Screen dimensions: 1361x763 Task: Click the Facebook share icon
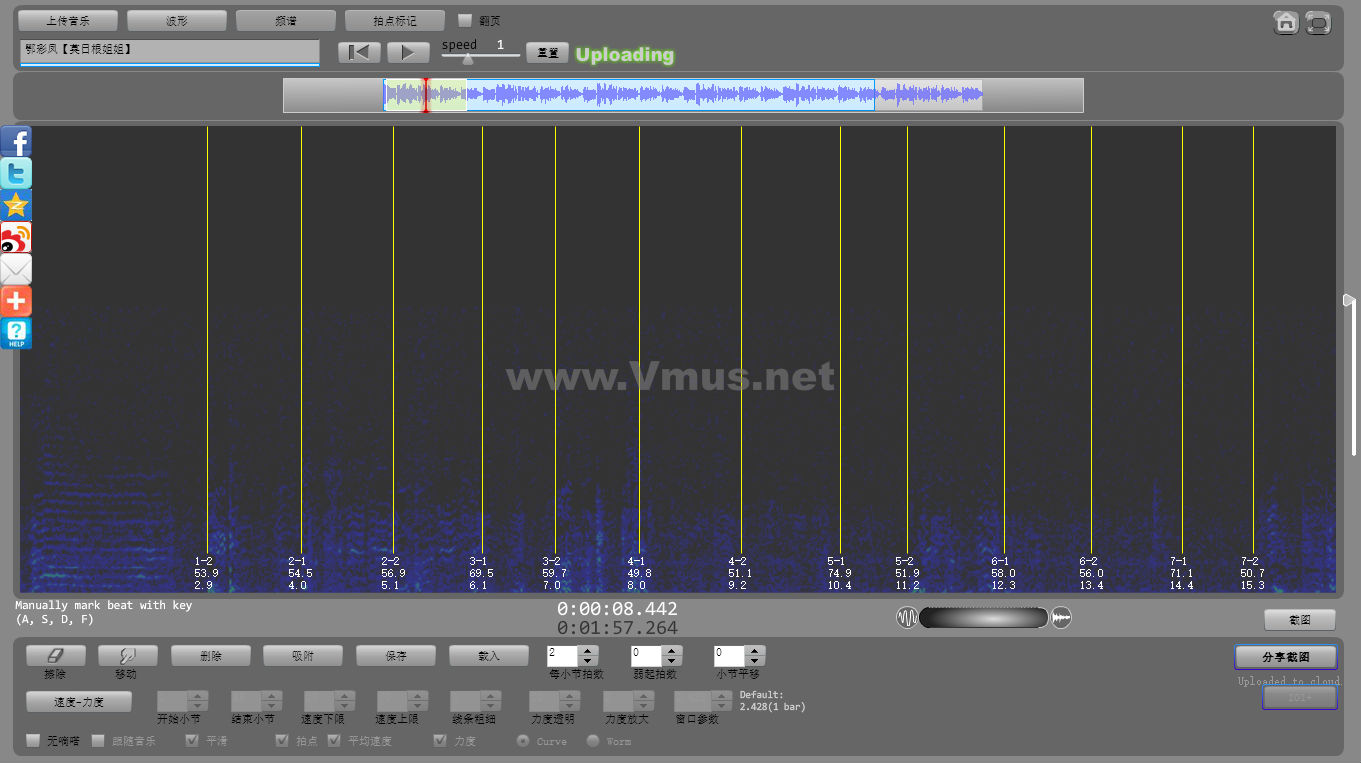click(16, 141)
